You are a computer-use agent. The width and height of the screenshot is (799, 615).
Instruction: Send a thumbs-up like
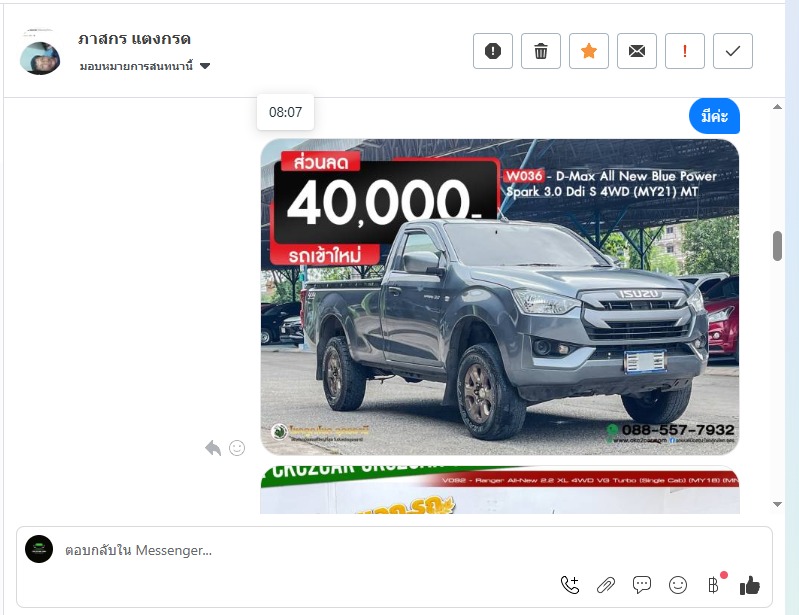click(x=750, y=585)
